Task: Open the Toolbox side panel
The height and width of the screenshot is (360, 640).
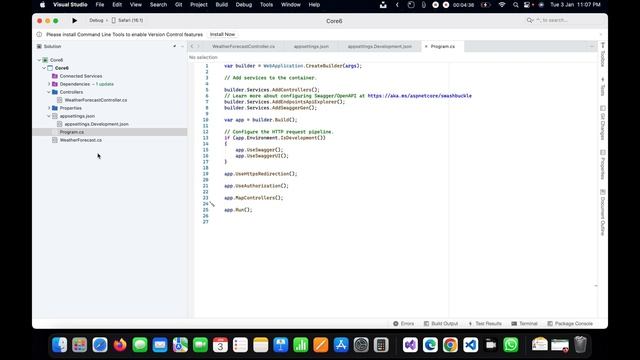Action: [x=602, y=55]
